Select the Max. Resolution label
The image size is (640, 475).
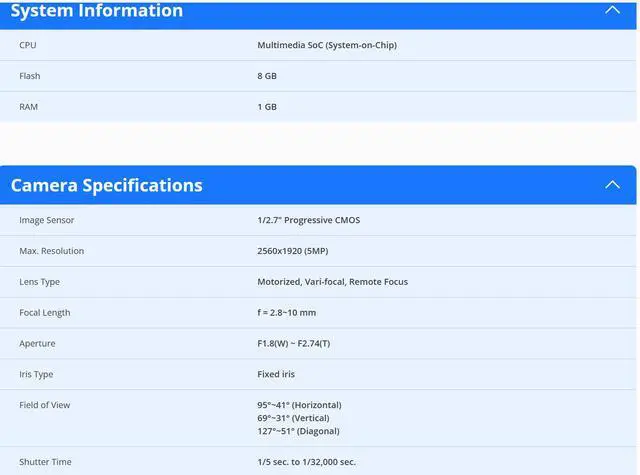(51, 251)
